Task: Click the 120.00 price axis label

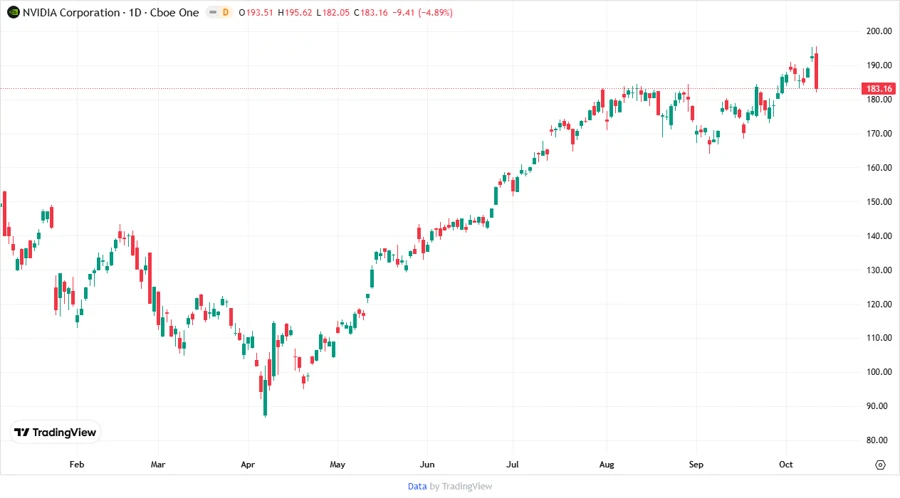Action: pyautogui.click(x=879, y=304)
